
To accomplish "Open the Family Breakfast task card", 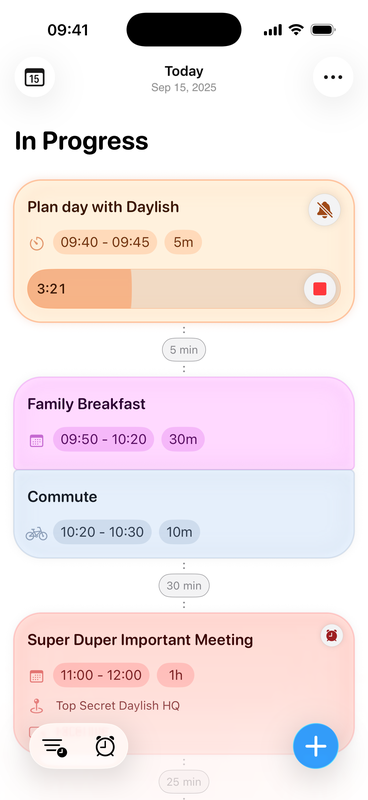I will (184, 423).
